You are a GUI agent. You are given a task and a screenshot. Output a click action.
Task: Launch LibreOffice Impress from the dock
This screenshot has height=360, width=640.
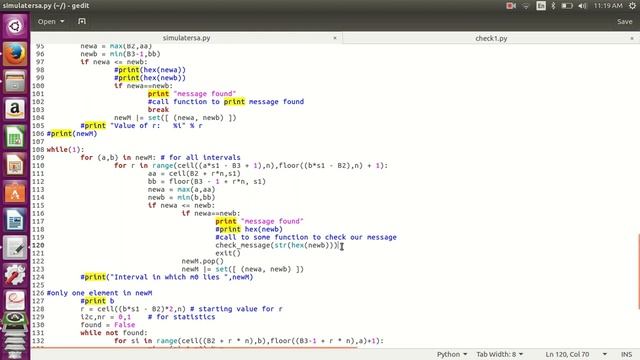15,164
